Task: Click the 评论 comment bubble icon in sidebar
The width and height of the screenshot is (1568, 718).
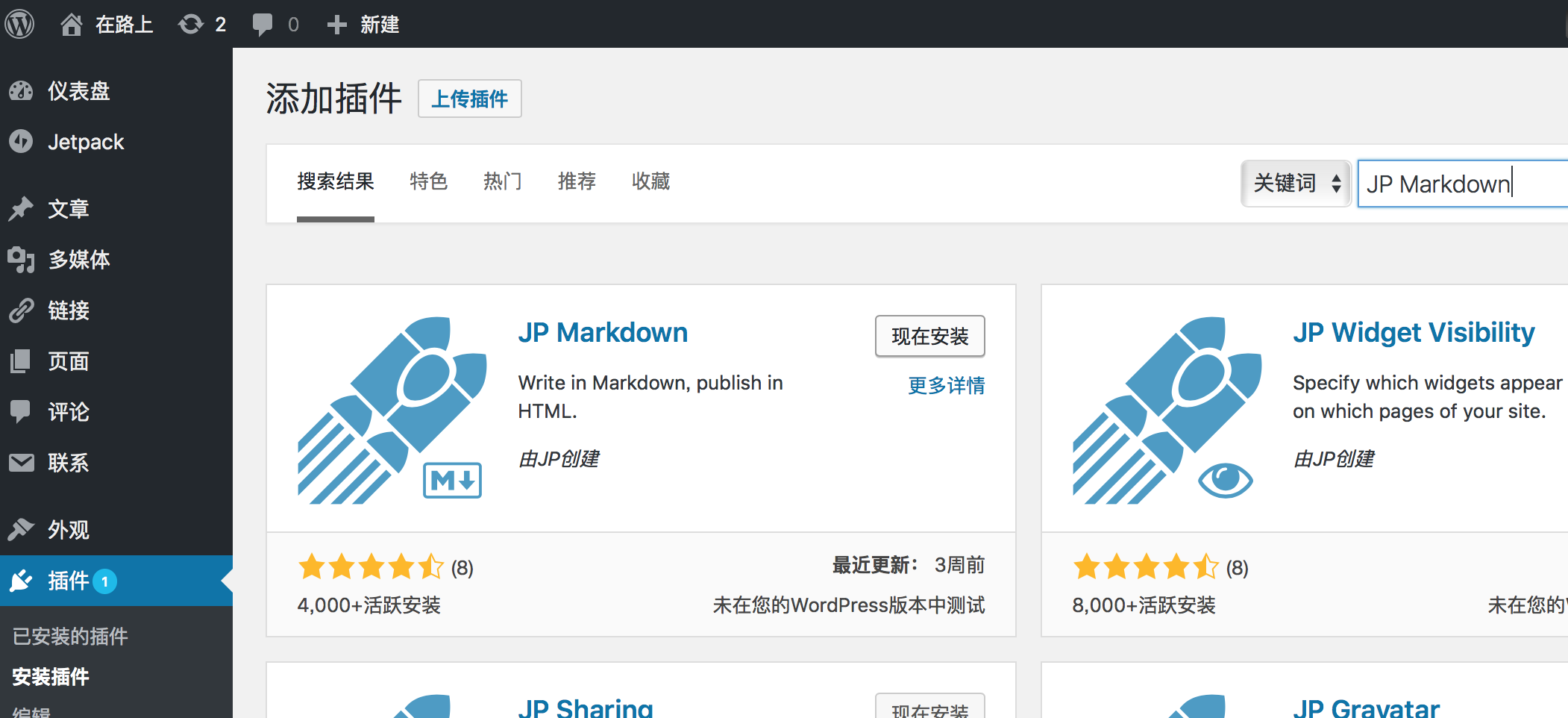Action: coord(21,412)
